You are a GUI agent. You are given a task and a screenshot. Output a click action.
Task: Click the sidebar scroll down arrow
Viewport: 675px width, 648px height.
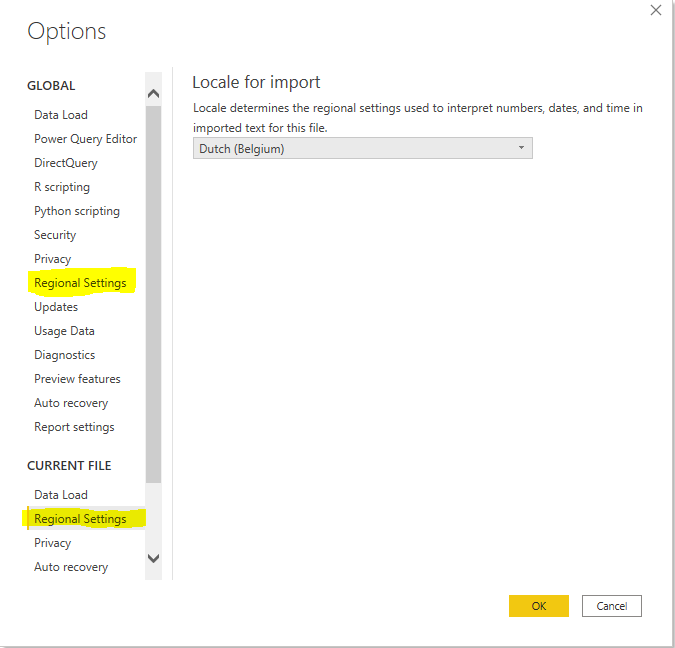click(x=153, y=558)
